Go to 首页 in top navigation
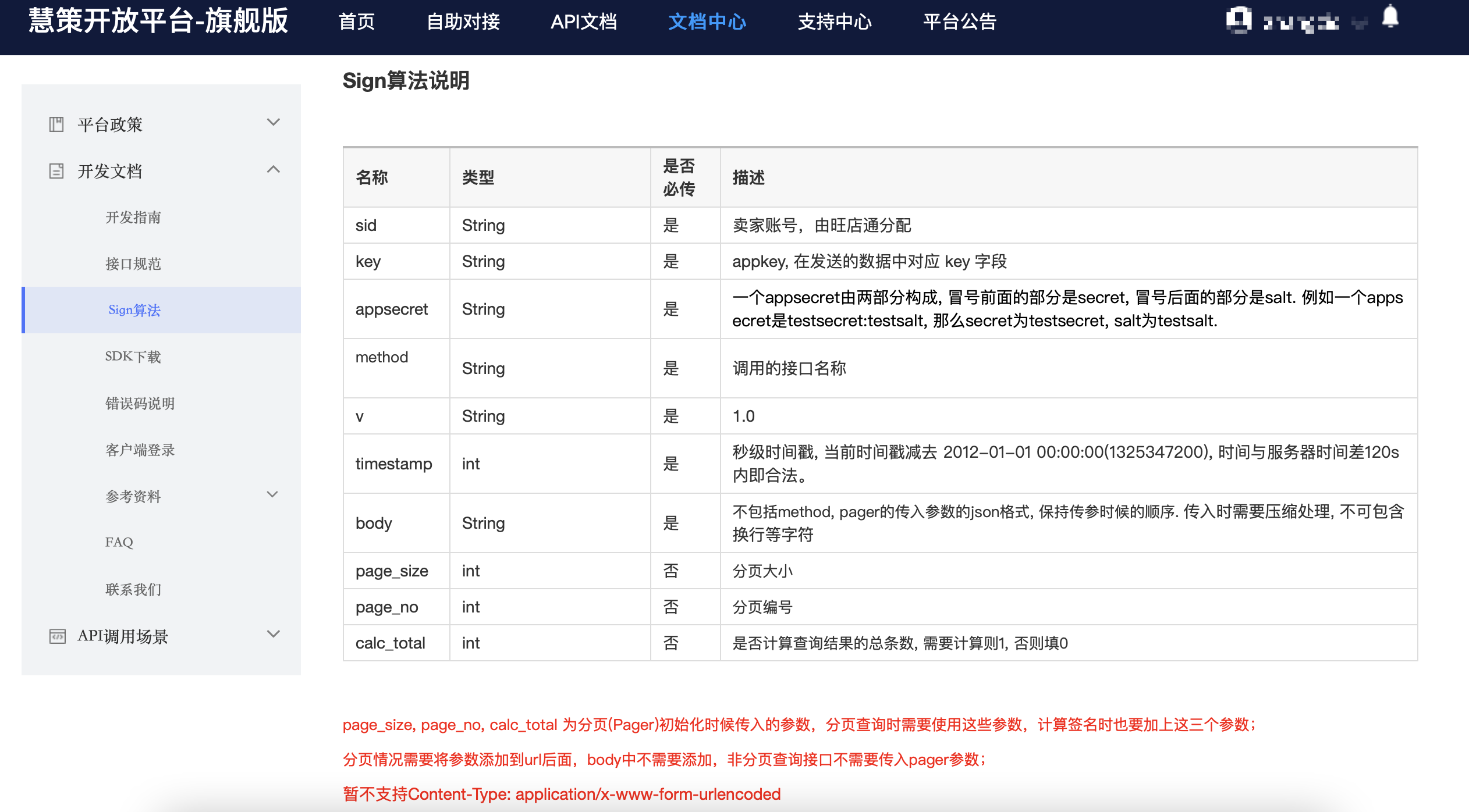 pos(357,22)
